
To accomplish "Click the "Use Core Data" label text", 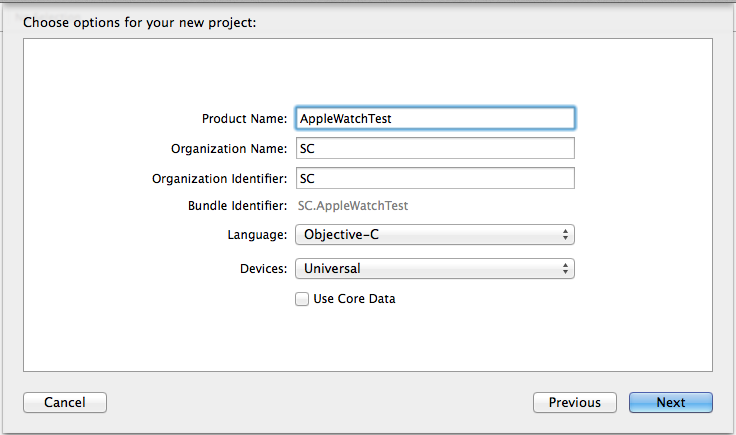I will [x=354, y=298].
